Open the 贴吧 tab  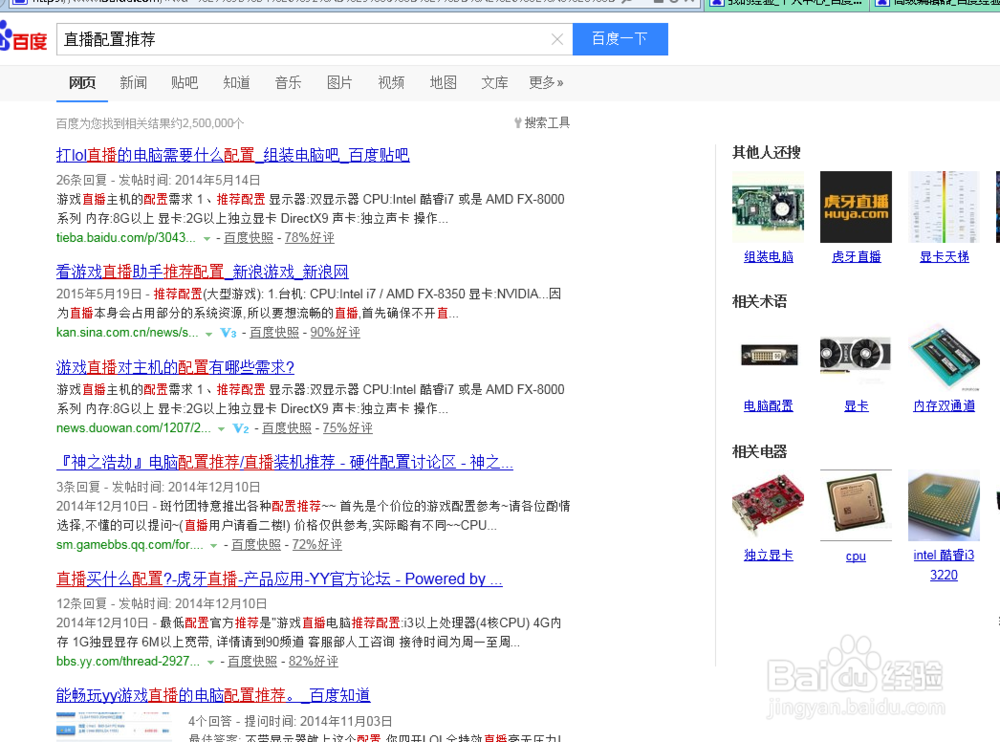tap(185, 82)
